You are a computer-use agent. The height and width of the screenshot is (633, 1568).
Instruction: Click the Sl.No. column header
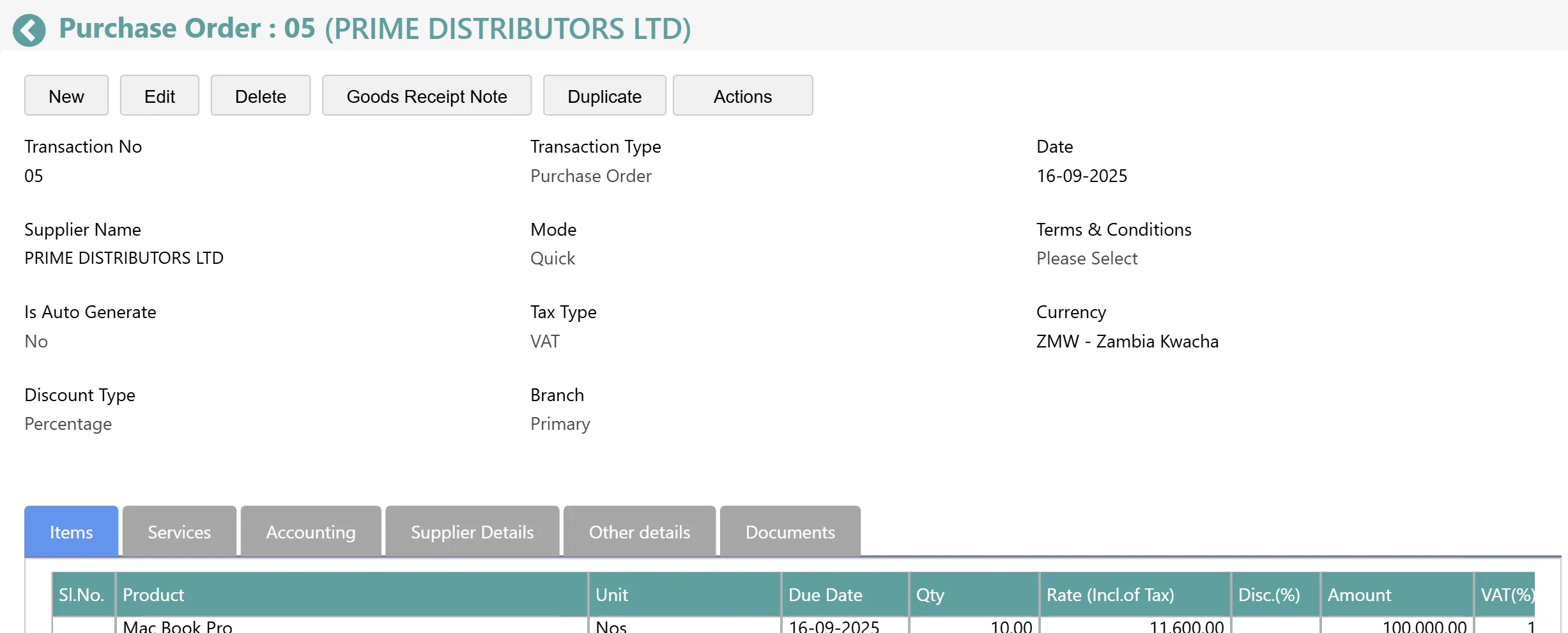point(83,595)
